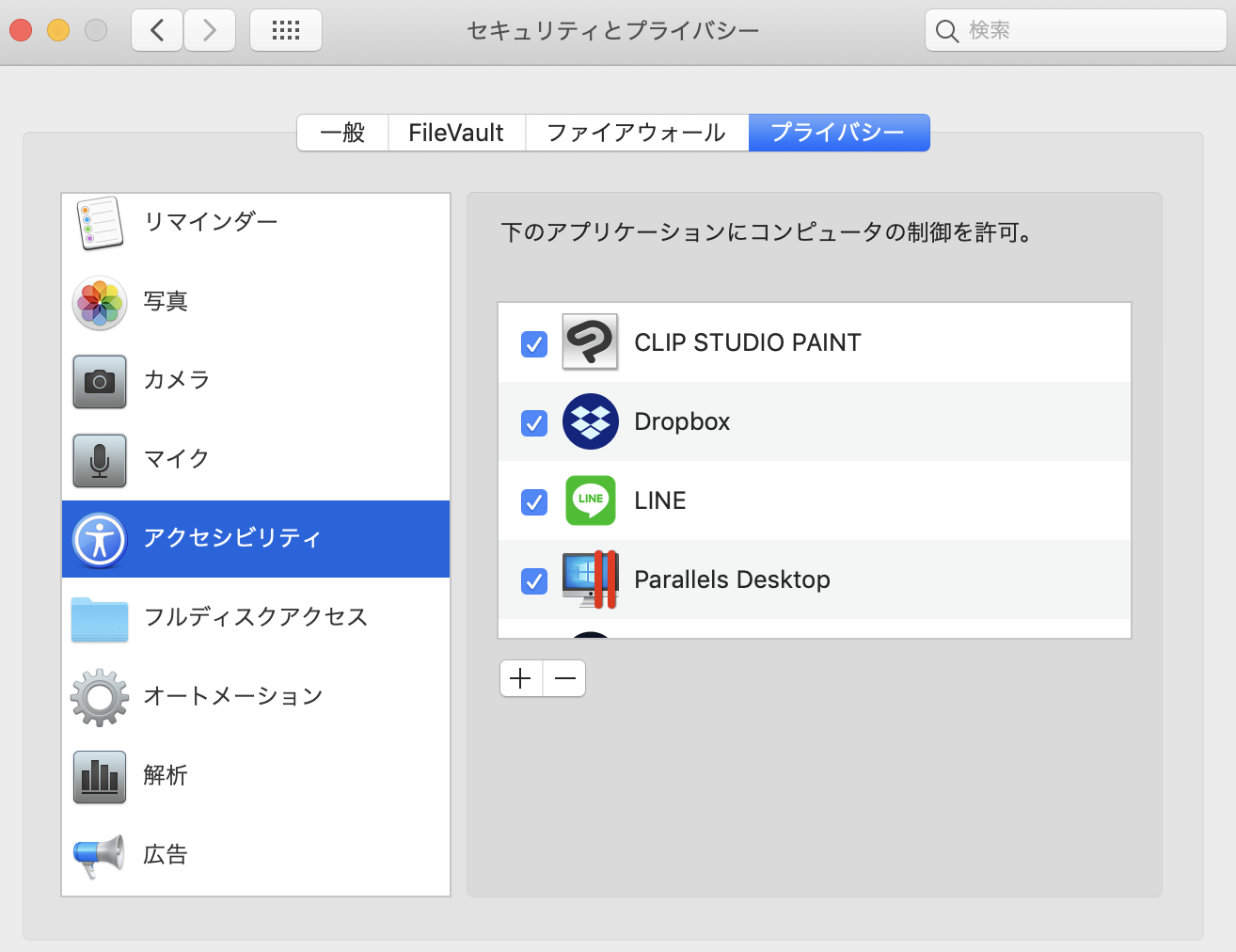Toggle the Dropbox checkbox off

click(x=534, y=423)
